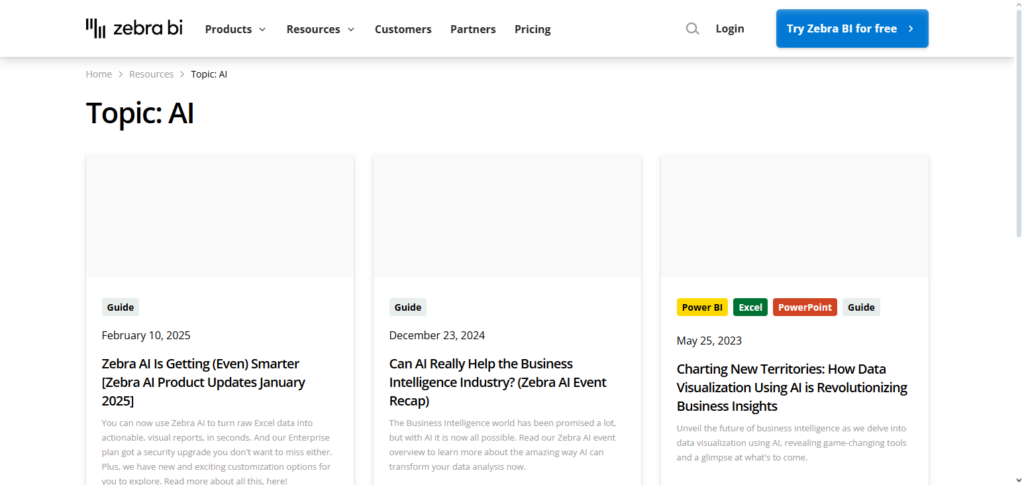Expand the Resources dropdown menu
The width and height of the screenshot is (1024, 485).
tap(320, 29)
